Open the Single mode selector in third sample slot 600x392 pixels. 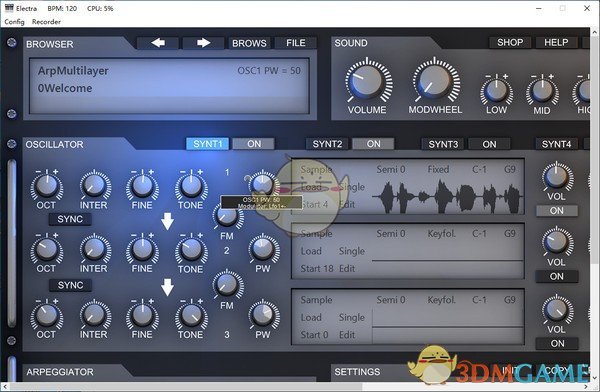coord(352,317)
